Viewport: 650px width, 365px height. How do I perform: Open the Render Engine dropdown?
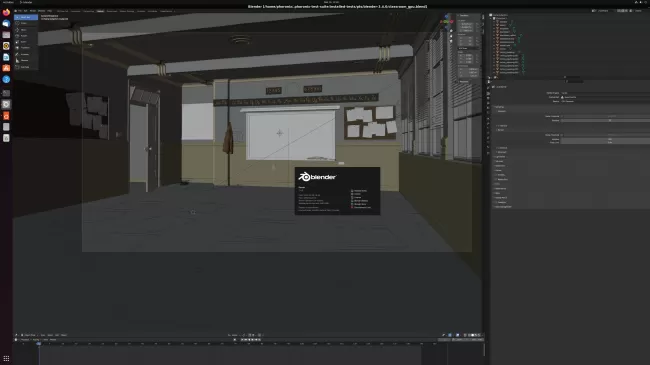click(x=605, y=93)
